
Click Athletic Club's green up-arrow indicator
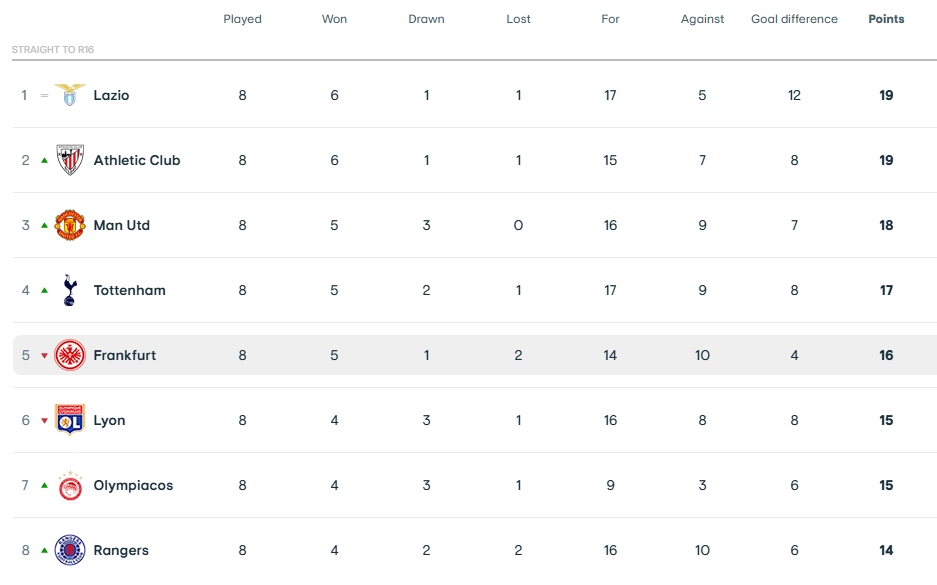44,160
